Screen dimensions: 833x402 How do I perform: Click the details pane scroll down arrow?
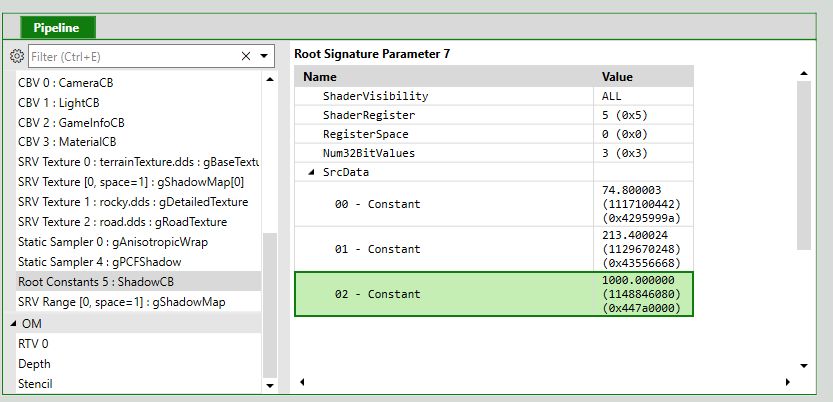click(804, 366)
